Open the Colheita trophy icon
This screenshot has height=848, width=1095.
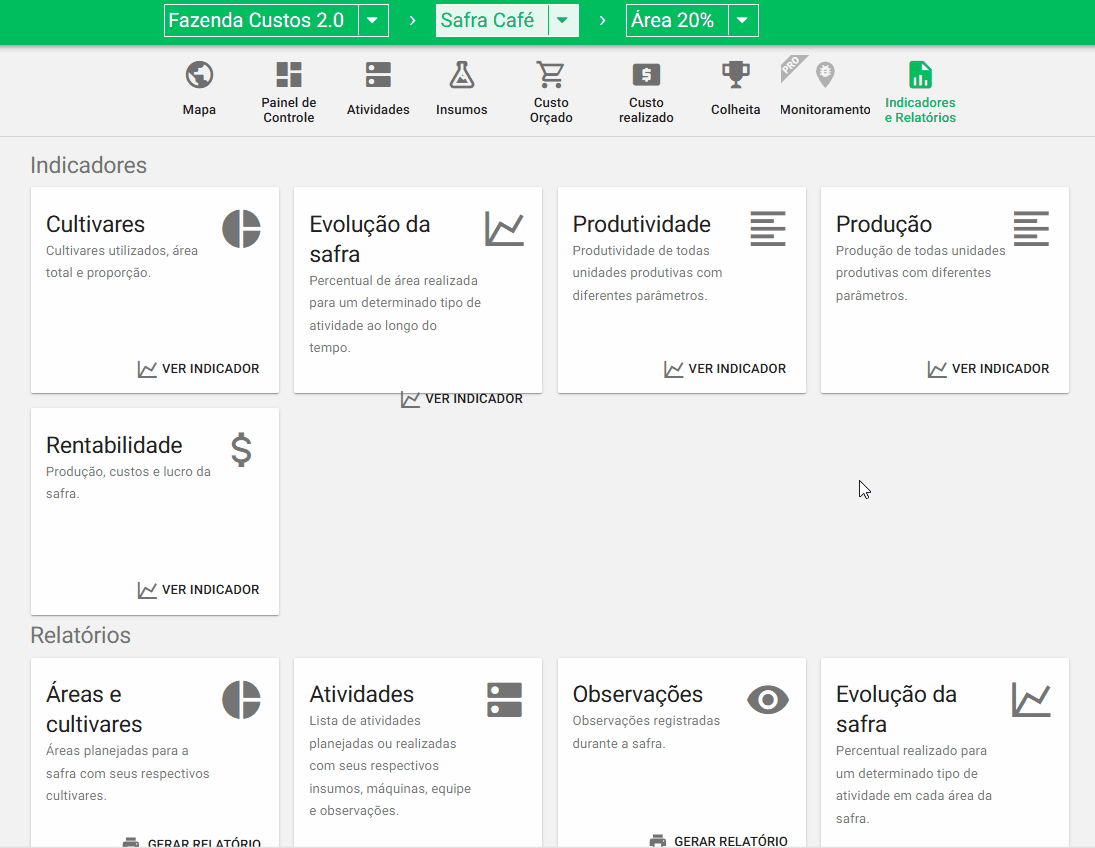(736, 75)
